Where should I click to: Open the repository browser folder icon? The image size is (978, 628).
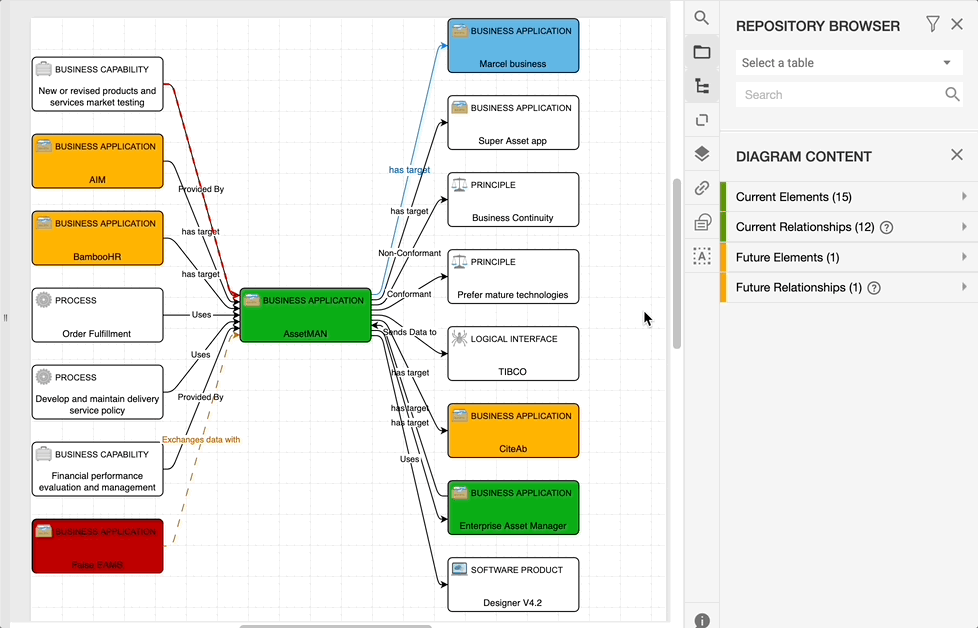702,52
